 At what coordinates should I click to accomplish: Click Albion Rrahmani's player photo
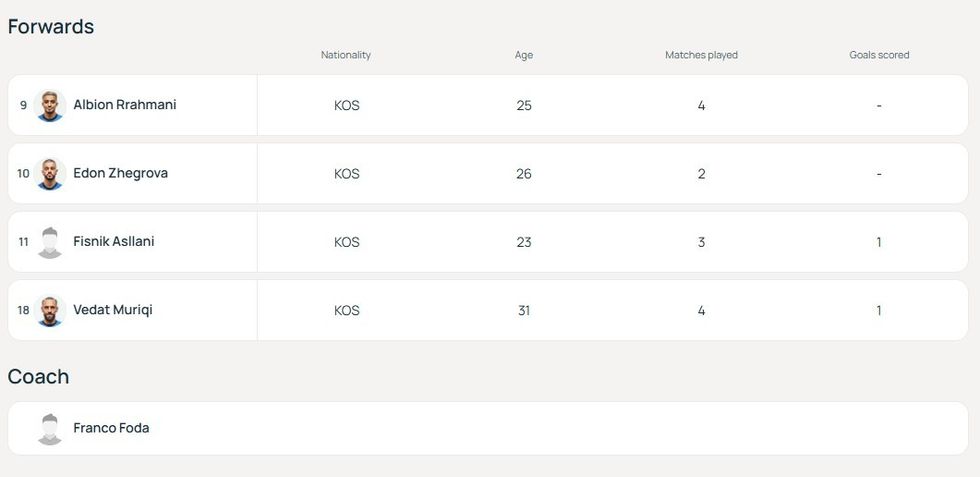[x=49, y=105]
